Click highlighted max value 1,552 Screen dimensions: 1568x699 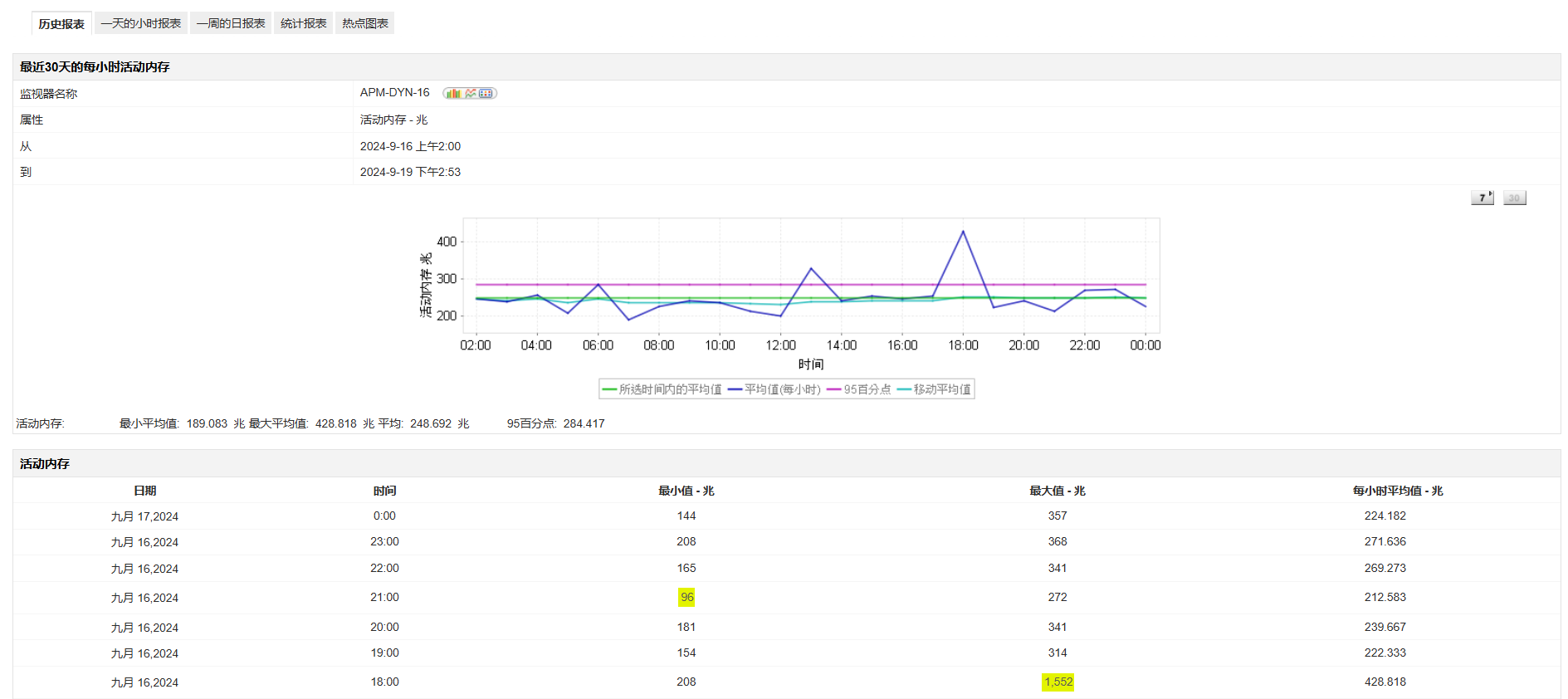[1058, 682]
